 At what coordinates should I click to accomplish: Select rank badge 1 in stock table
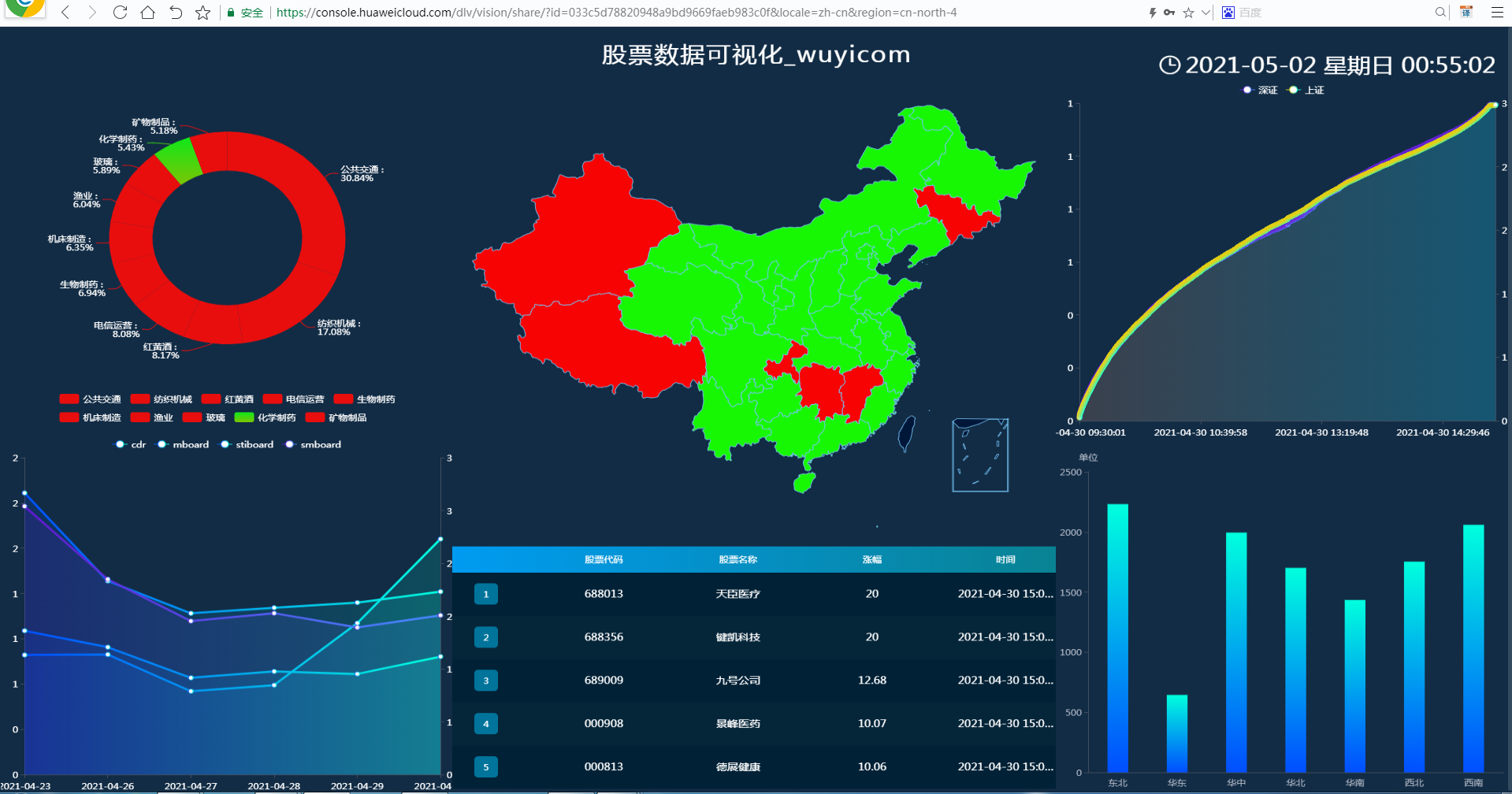[x=486, y=594]
